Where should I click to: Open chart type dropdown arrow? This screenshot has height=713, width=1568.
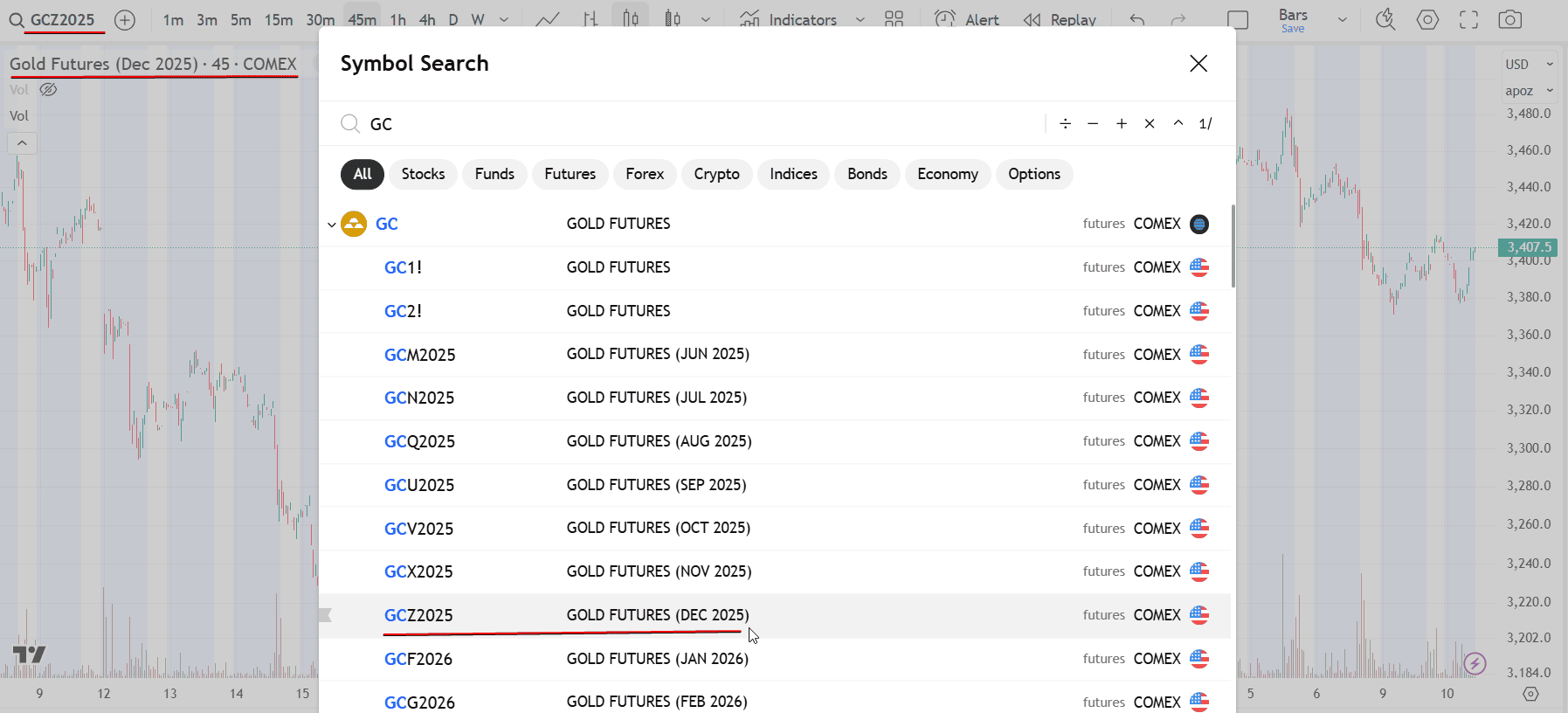[706, 19]
